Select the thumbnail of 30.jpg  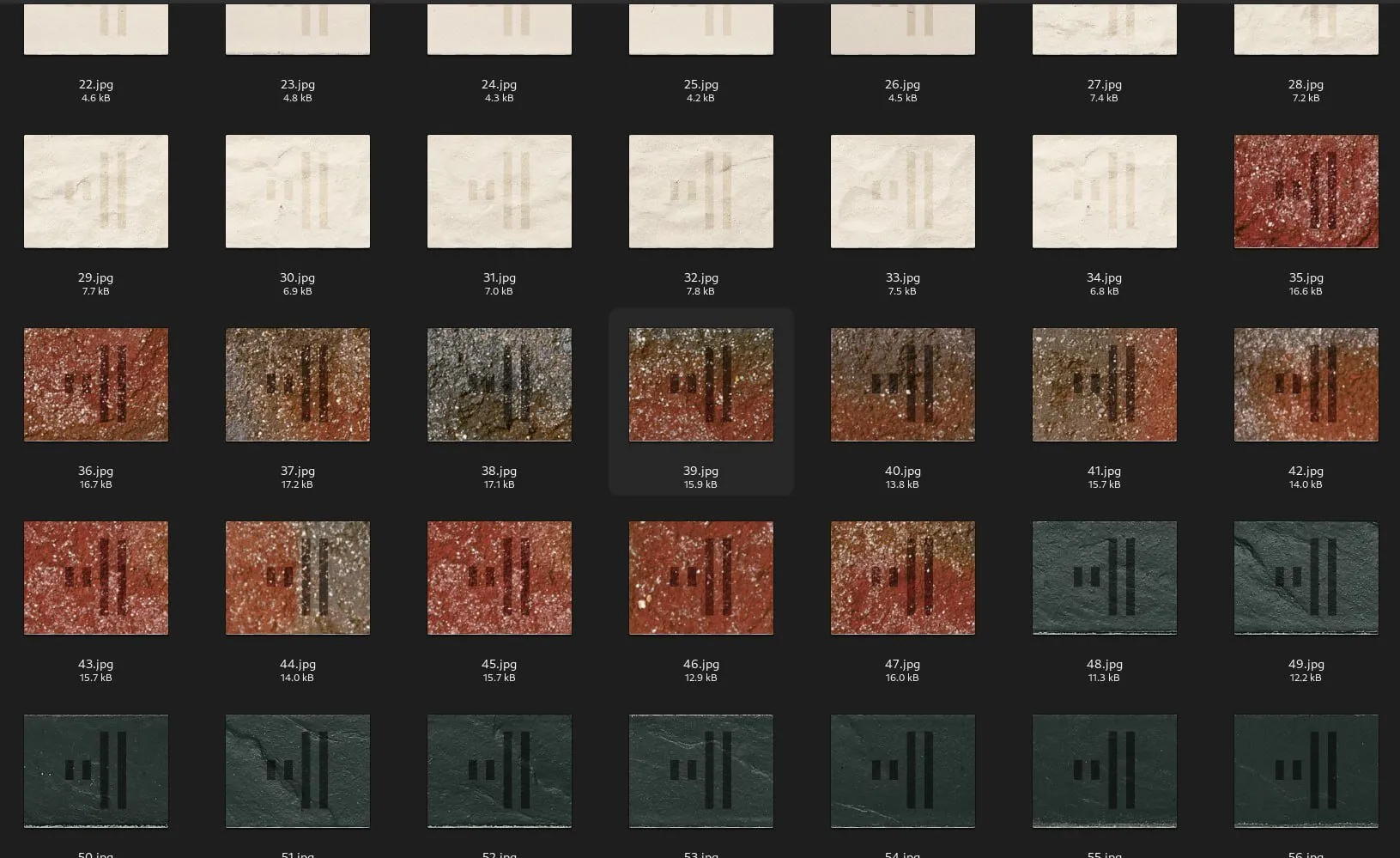(x=298, y=192)
